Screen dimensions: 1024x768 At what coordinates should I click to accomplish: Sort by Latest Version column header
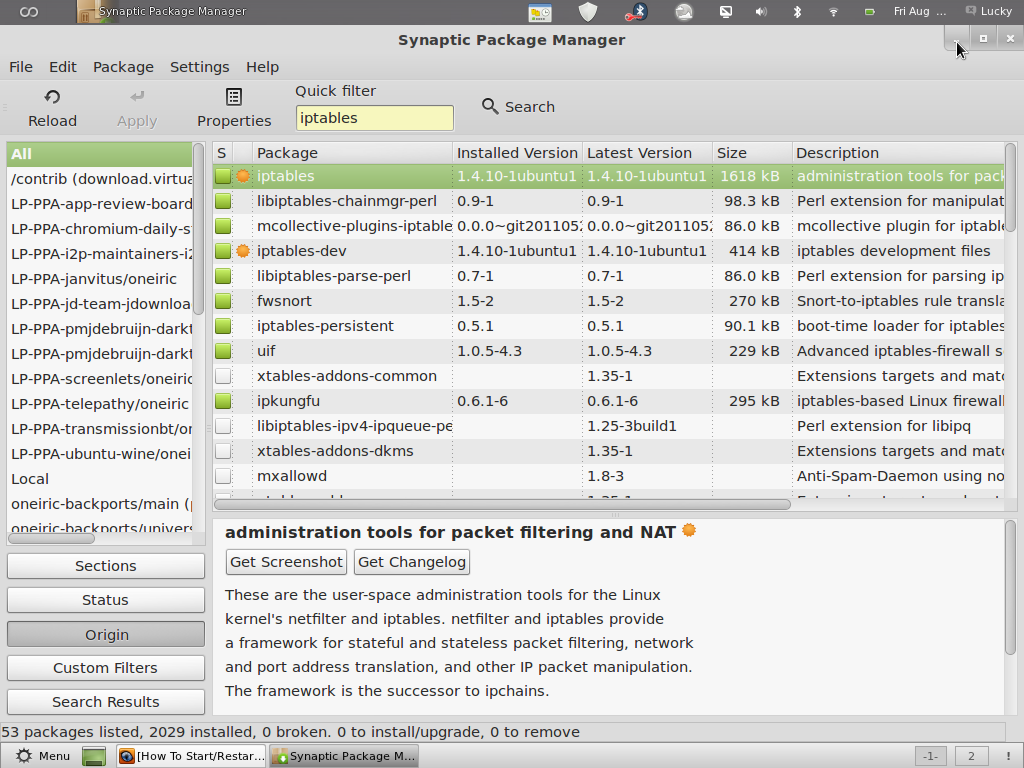[x=647, y=153]
